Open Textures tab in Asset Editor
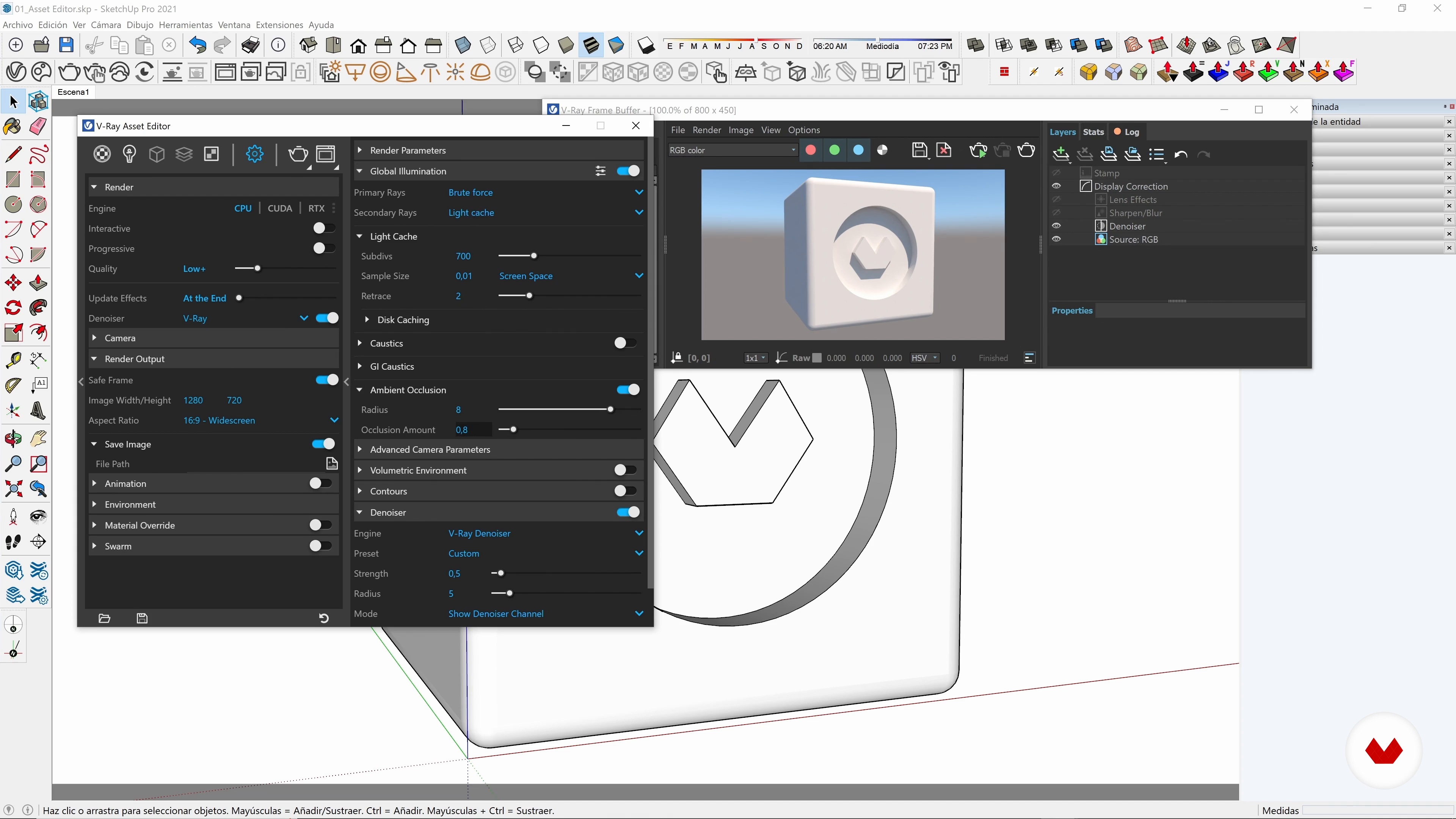 click(212, 154)
